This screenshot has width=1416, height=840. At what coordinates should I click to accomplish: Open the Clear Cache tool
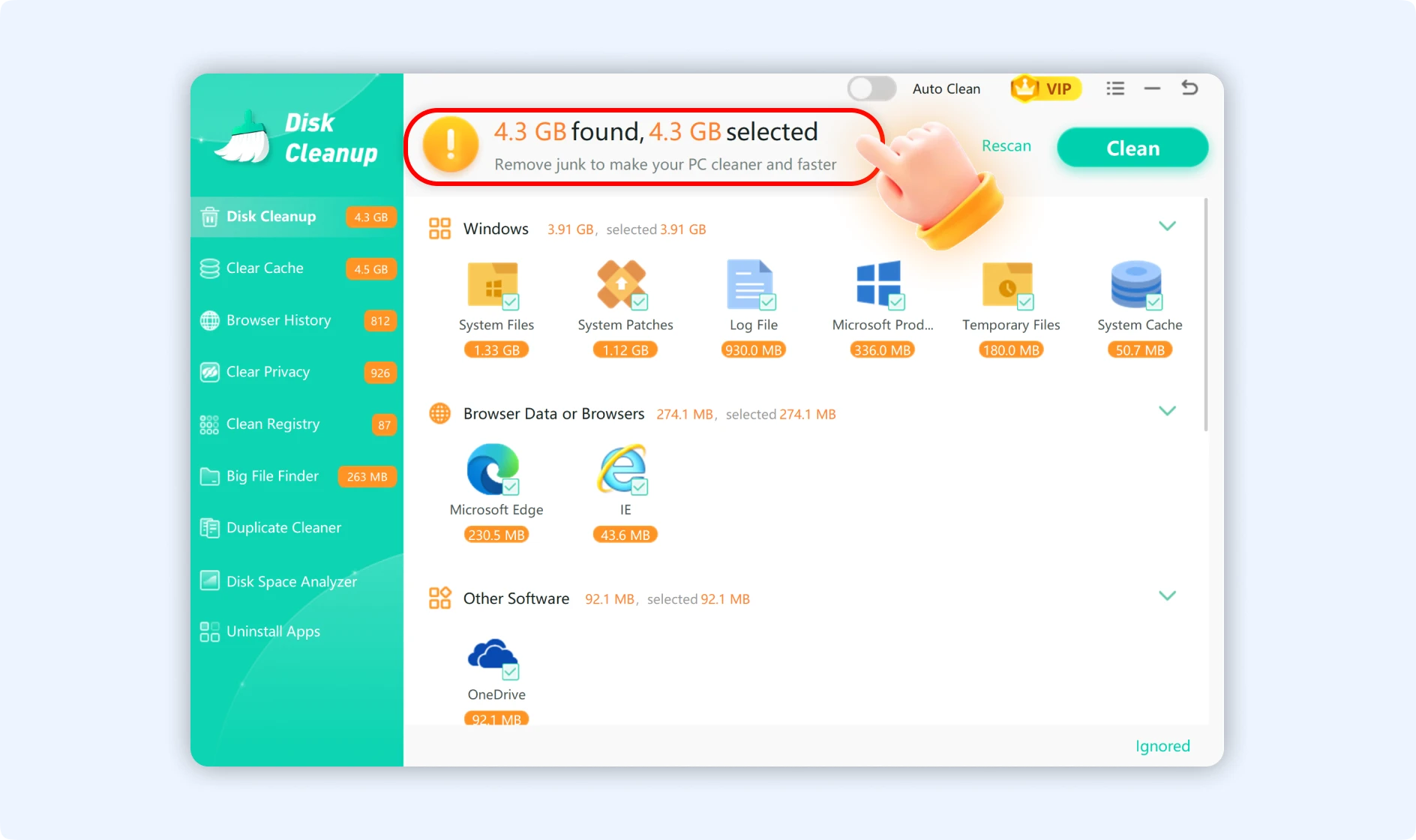click(264, 268)
